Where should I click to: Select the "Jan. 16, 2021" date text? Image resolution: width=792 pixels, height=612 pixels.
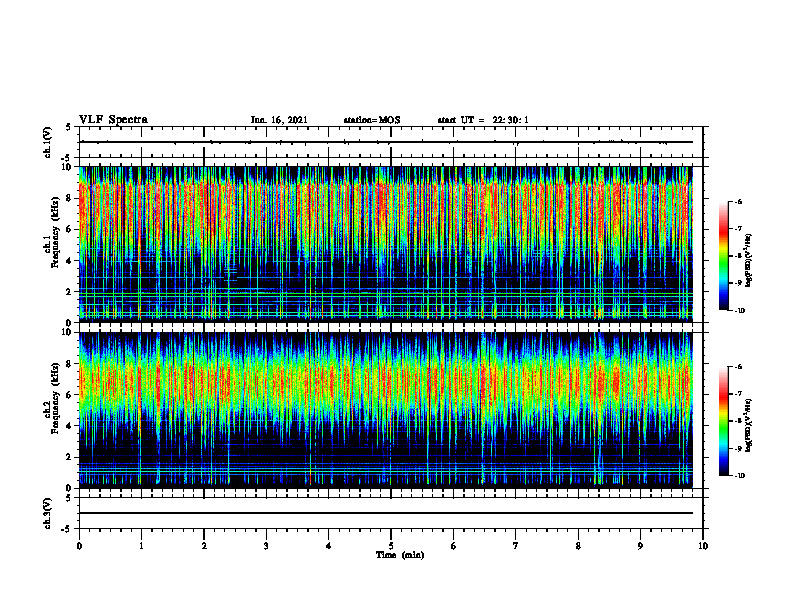[x=279, y=120]
